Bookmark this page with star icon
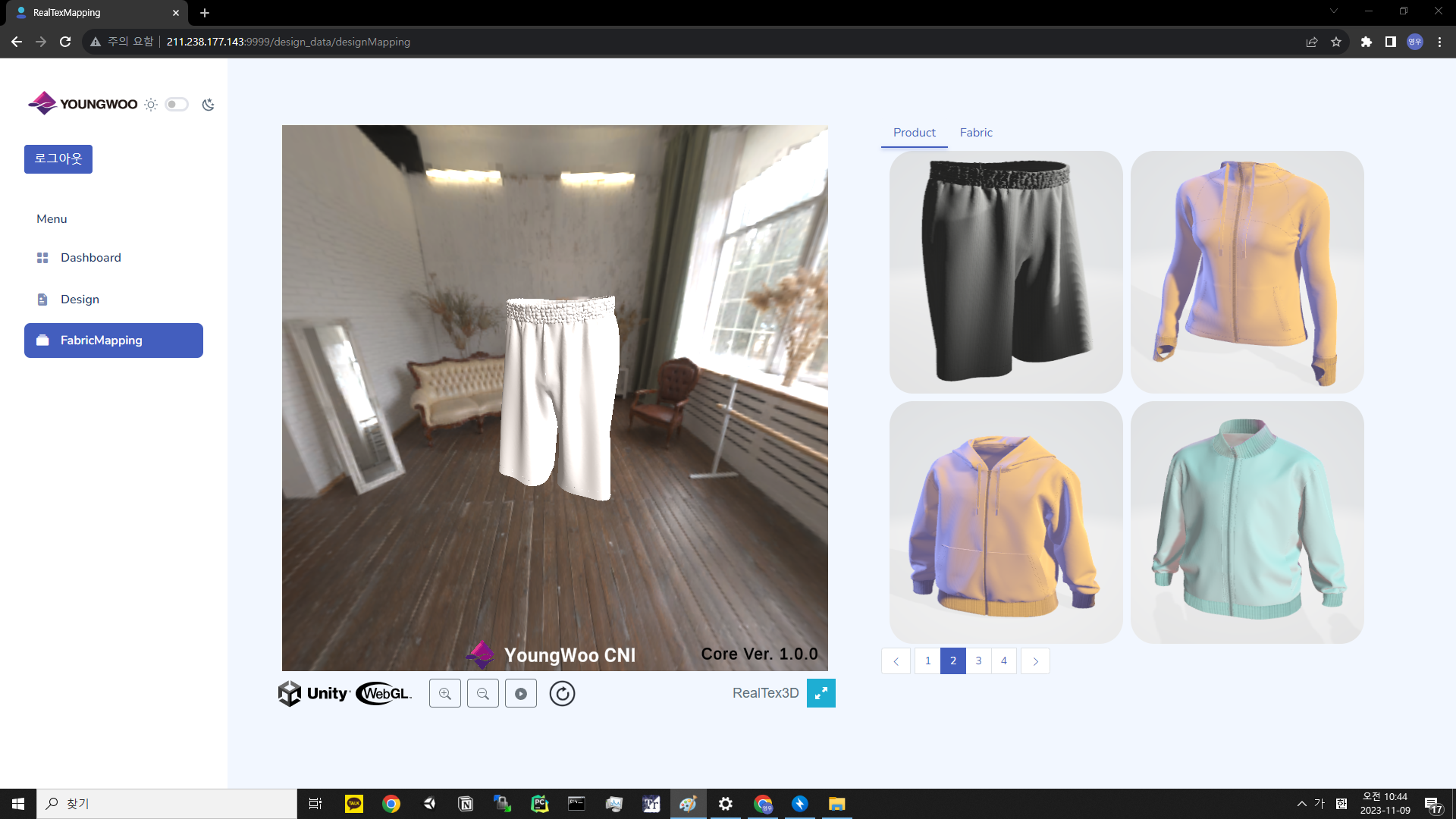This screenshot has height=819, width=1456. click(x=1336, y=42)
